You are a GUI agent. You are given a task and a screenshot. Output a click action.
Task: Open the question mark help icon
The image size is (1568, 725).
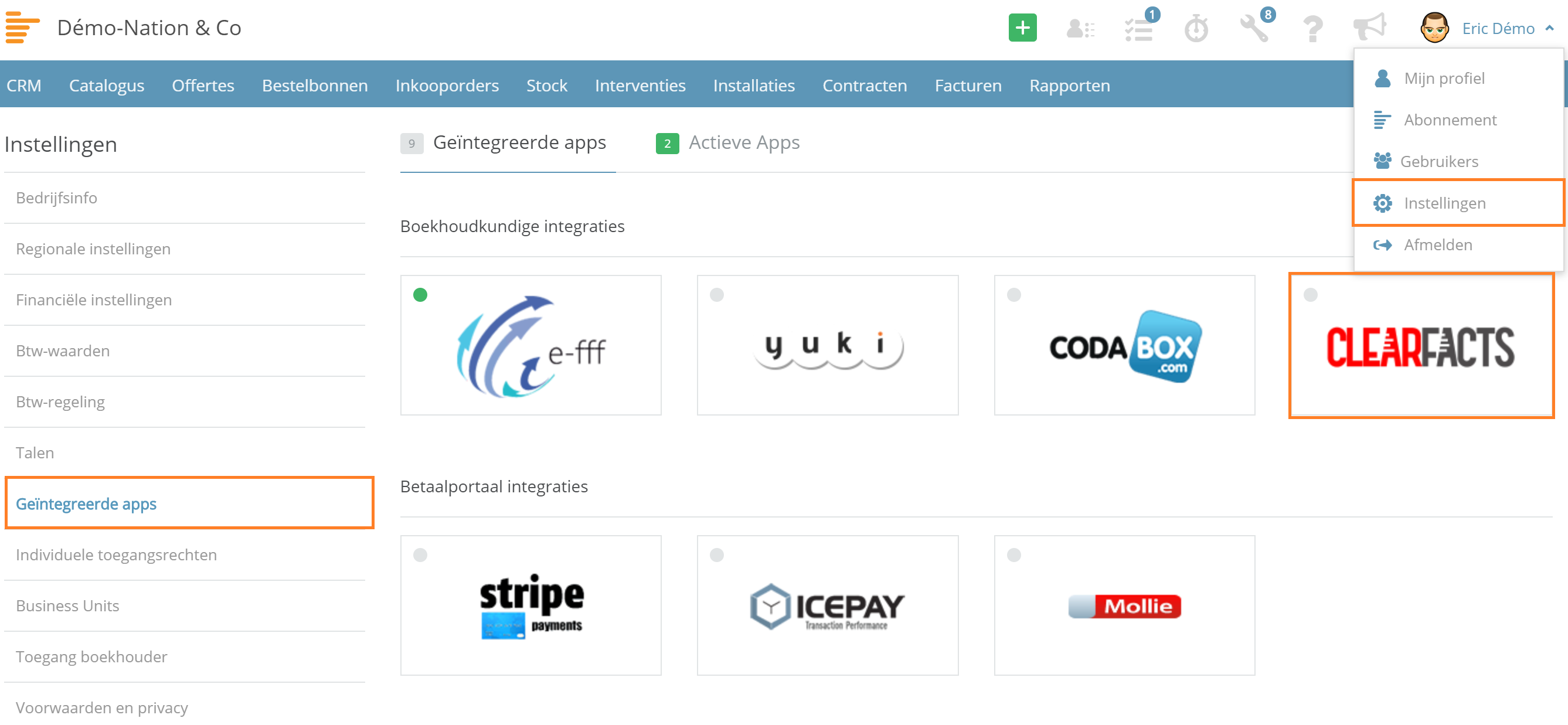[x=1313, y=29]
